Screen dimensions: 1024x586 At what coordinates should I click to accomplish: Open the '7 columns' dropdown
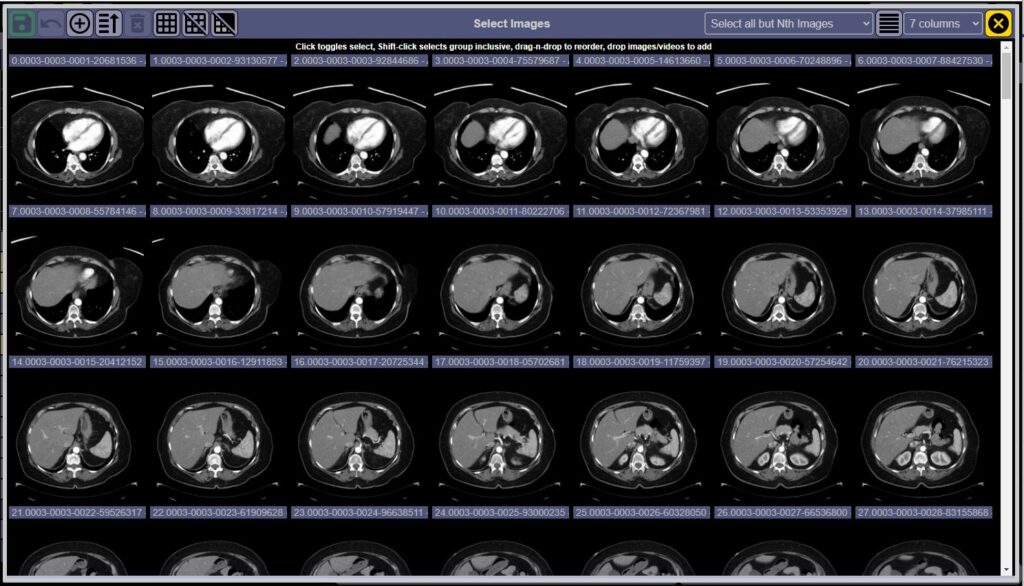943,24
